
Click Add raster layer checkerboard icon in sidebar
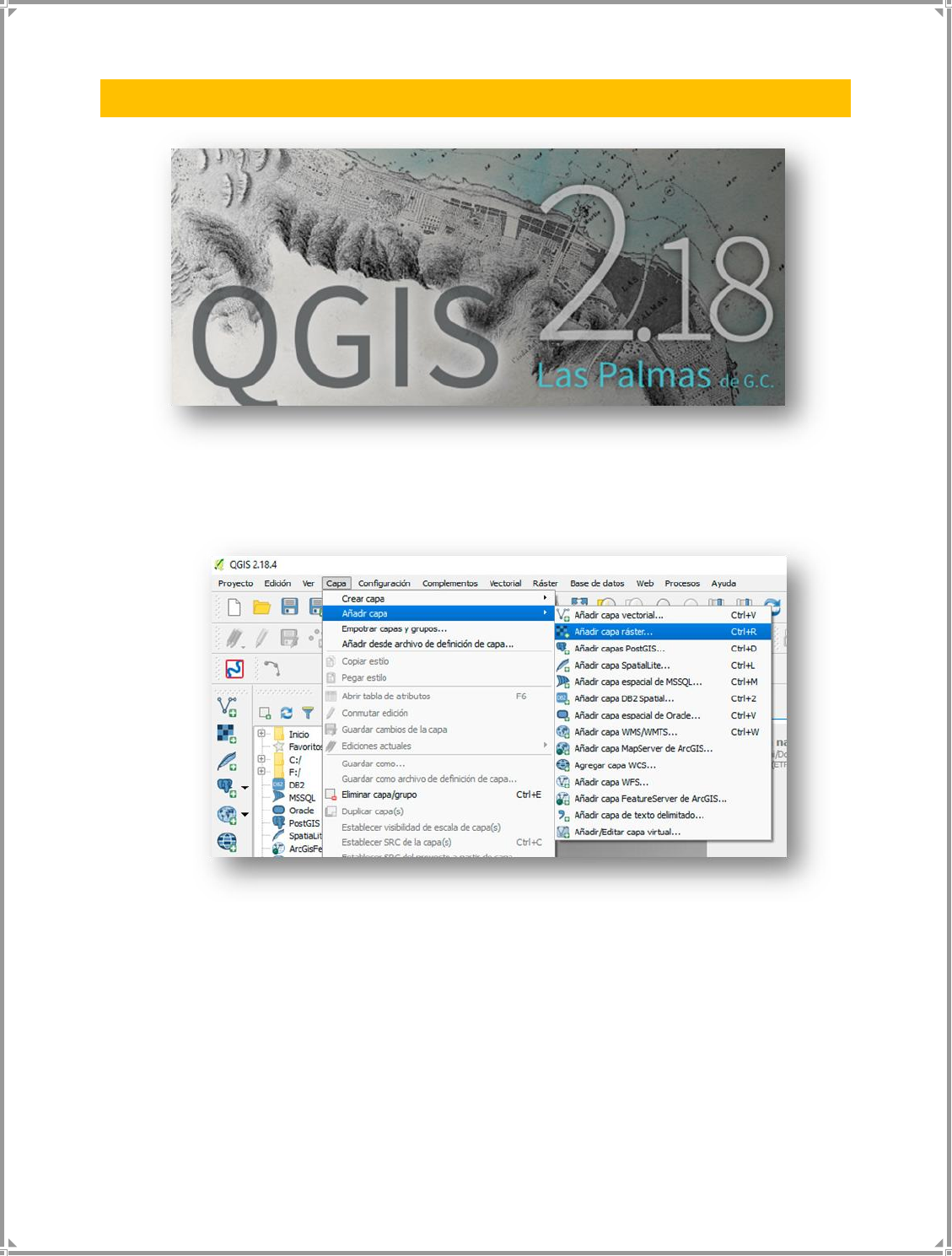[x=227, y=733]
